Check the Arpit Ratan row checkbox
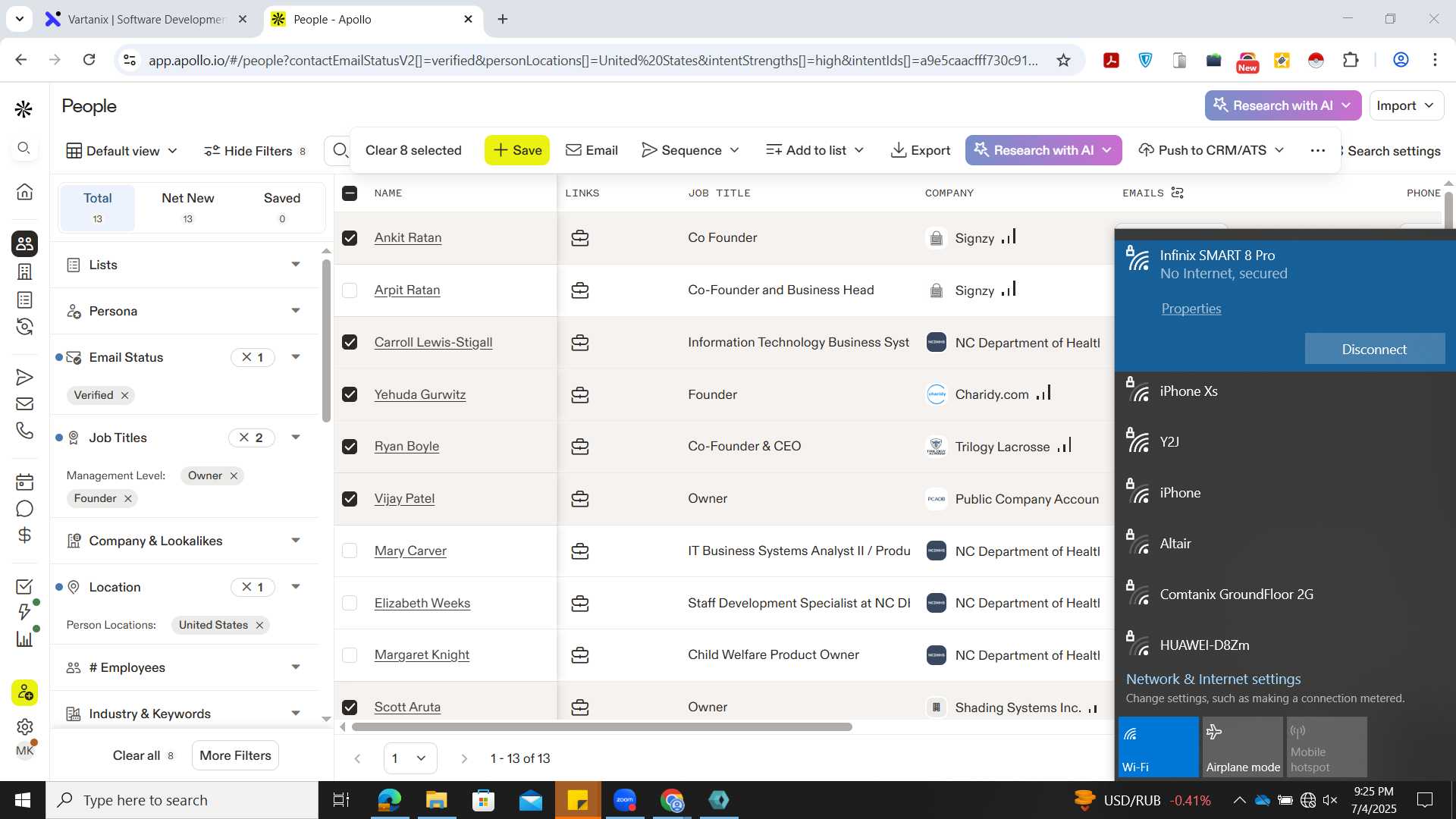 [x=350, y=290]
